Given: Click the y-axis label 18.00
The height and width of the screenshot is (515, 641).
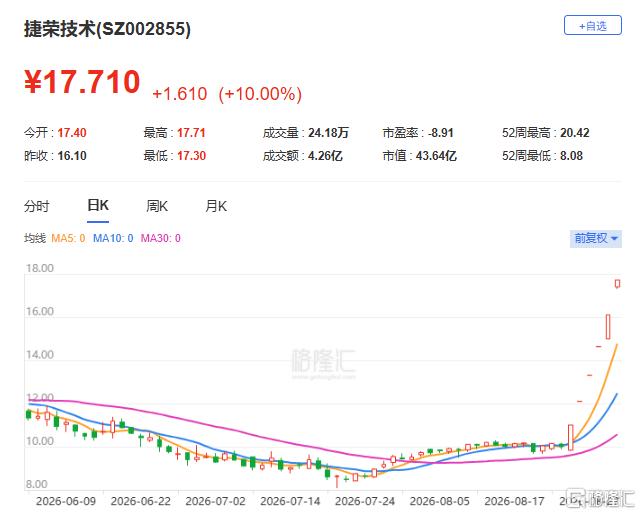Looking at the screenshot, I should (x=40, y=268).
